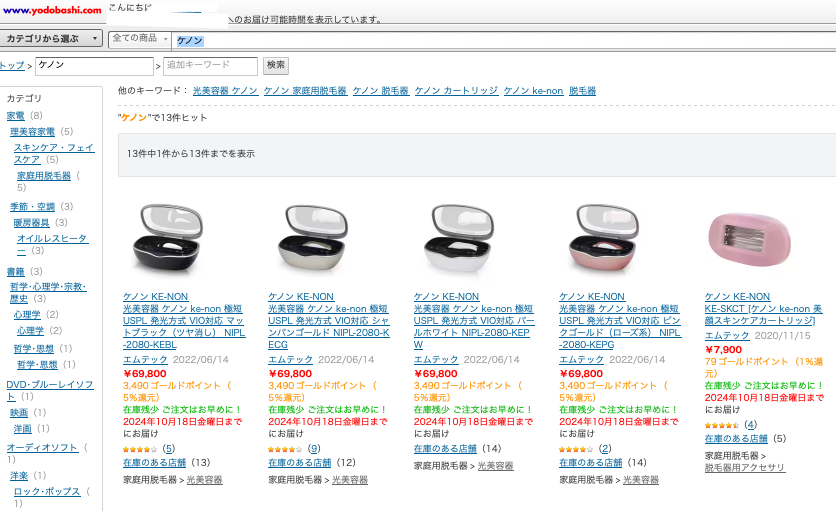Open related keyword 光美容器 ケノン

click(x=225, y=91)
